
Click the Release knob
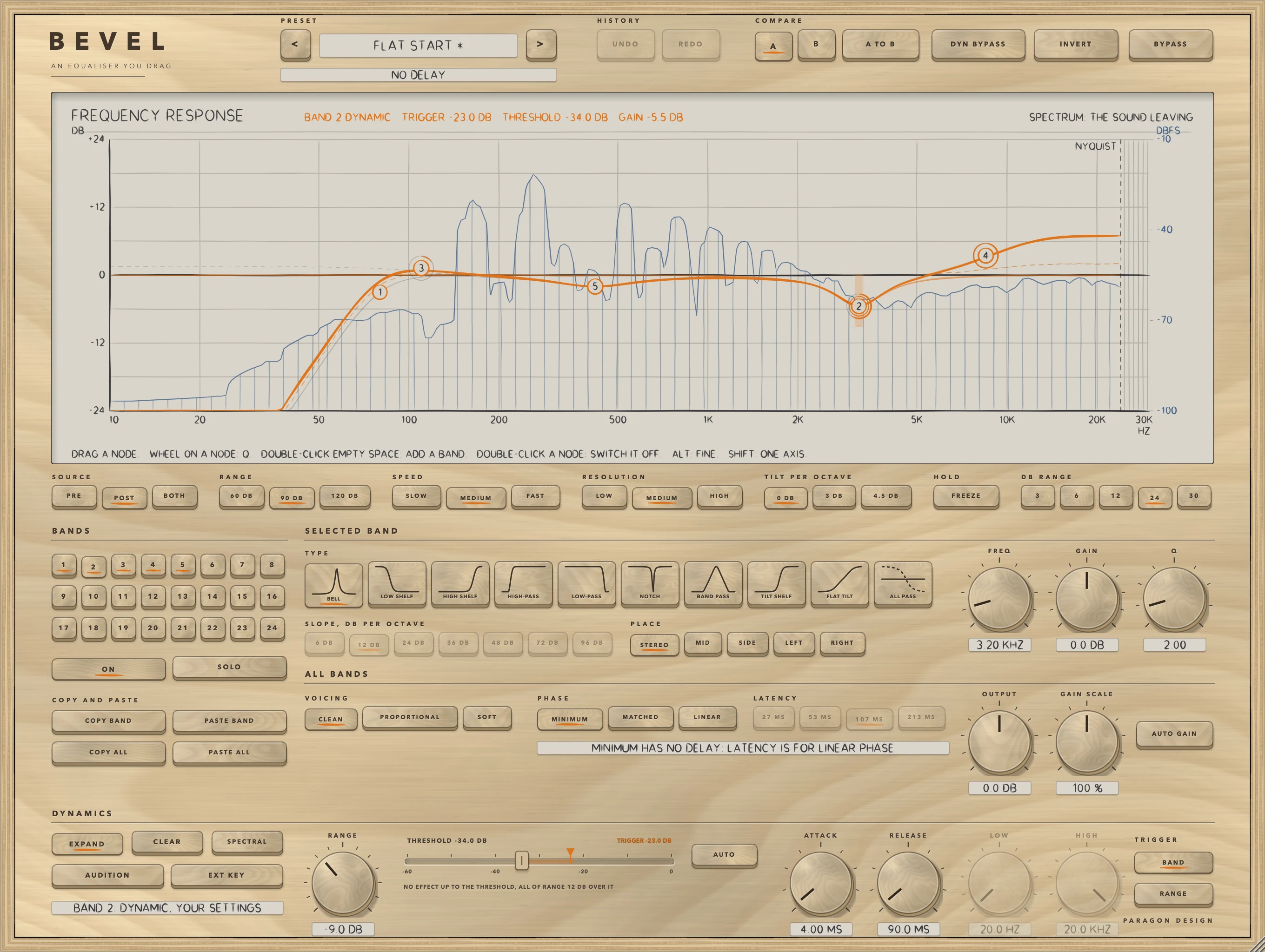point(908,883)
